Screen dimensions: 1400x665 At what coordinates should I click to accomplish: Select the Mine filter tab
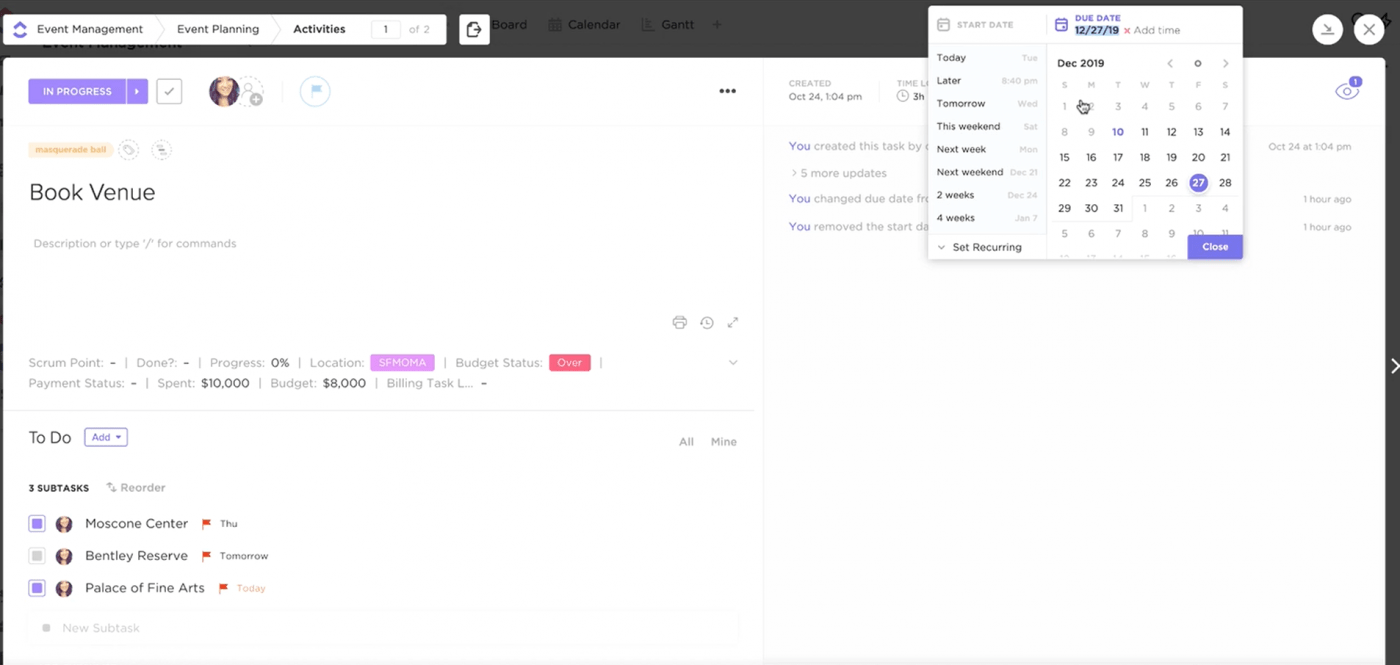723,442
